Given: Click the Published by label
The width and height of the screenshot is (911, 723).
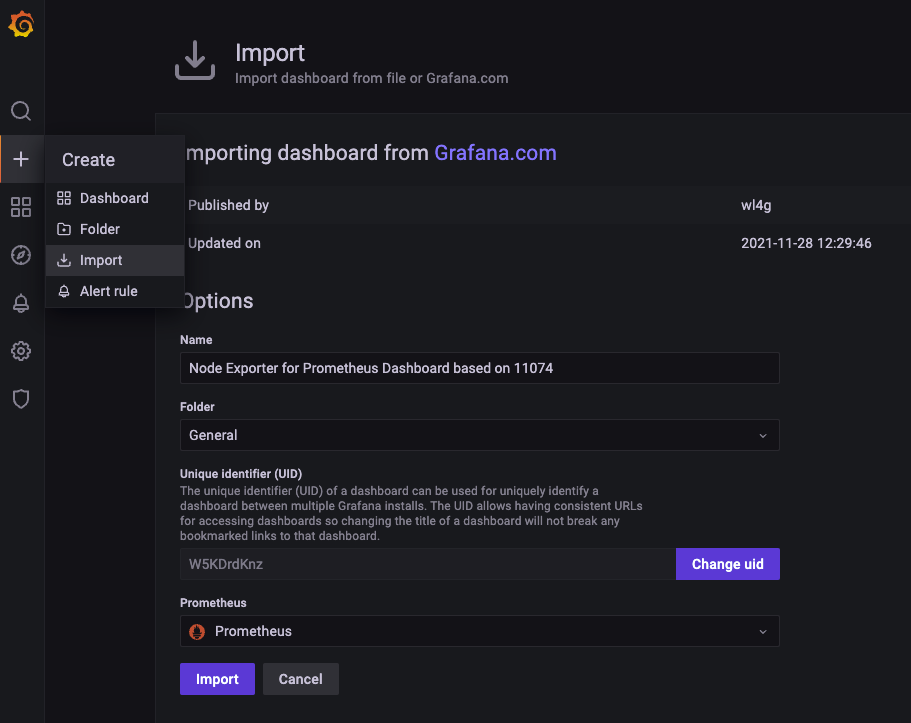Looking at the screenshot, I should click(x=228, y=205).
